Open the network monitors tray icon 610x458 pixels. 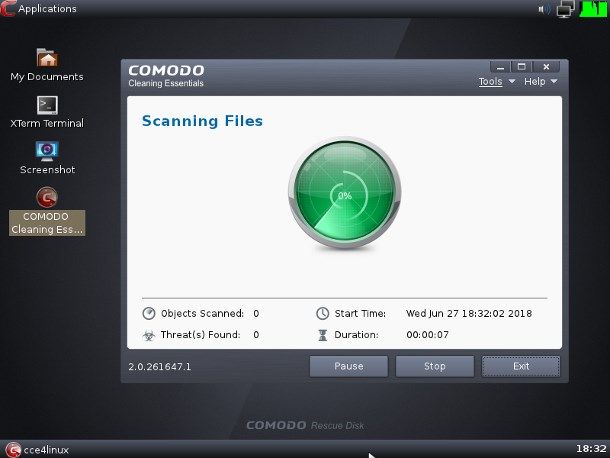point(565,9)
